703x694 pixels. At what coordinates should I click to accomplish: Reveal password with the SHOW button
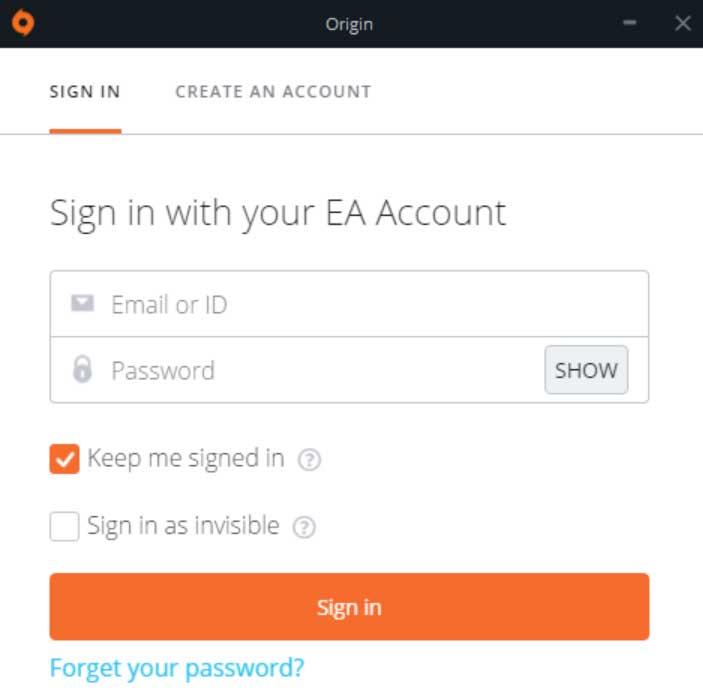(x=586, y=370)
